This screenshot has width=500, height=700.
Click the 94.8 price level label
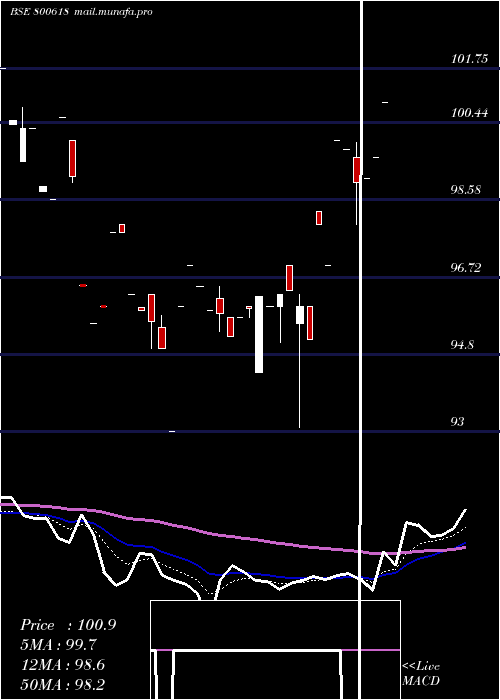click(x=462, y=345)
